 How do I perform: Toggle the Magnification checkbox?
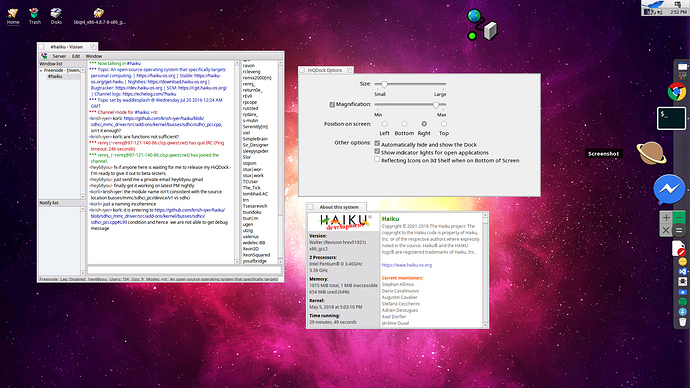click(x=332, y=105)
